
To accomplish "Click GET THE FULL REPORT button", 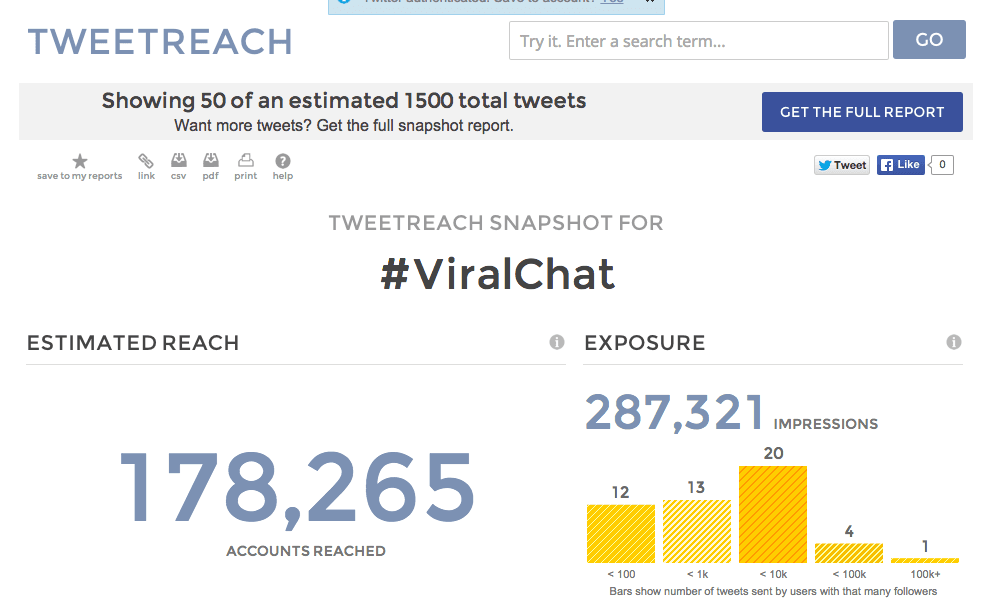I will click(862, 112).
